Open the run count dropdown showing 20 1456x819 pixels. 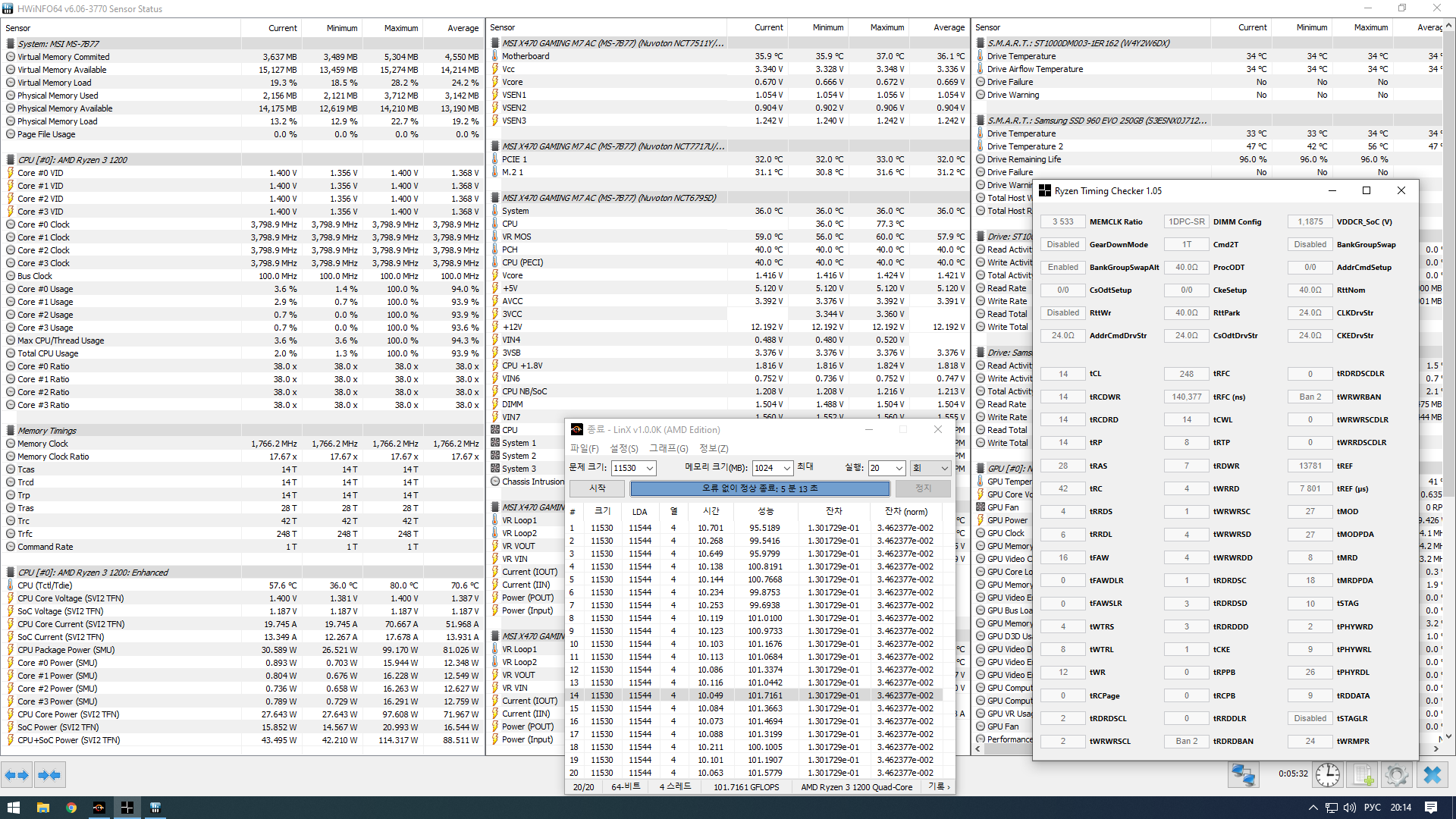(899, 468)
